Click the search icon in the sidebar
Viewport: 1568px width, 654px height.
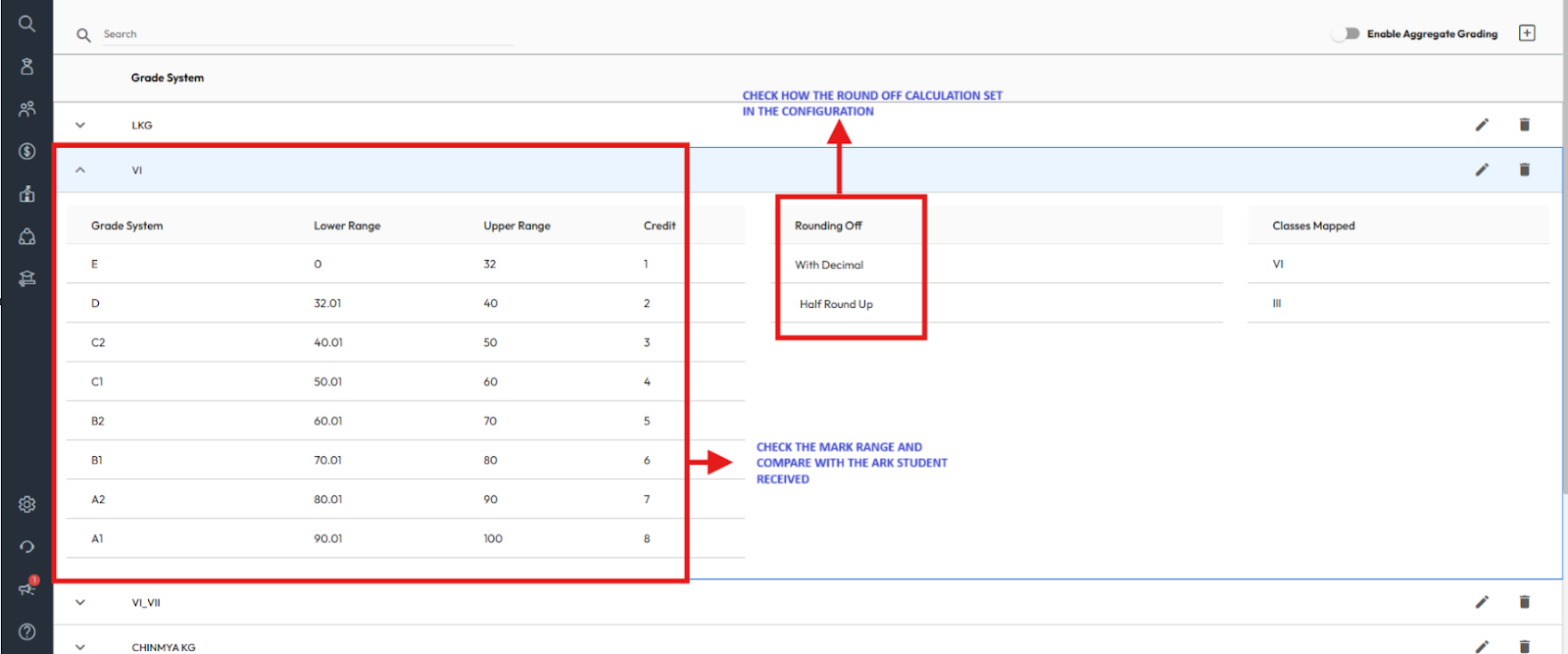pyautogui.click(x=26, y=24)
